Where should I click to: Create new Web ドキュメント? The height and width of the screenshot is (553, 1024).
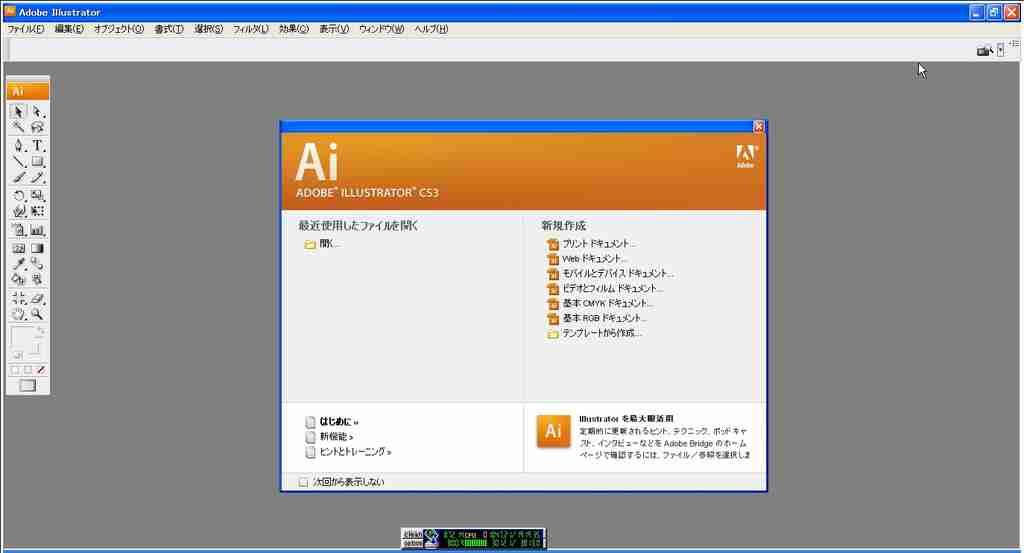[x=586, y=259]
